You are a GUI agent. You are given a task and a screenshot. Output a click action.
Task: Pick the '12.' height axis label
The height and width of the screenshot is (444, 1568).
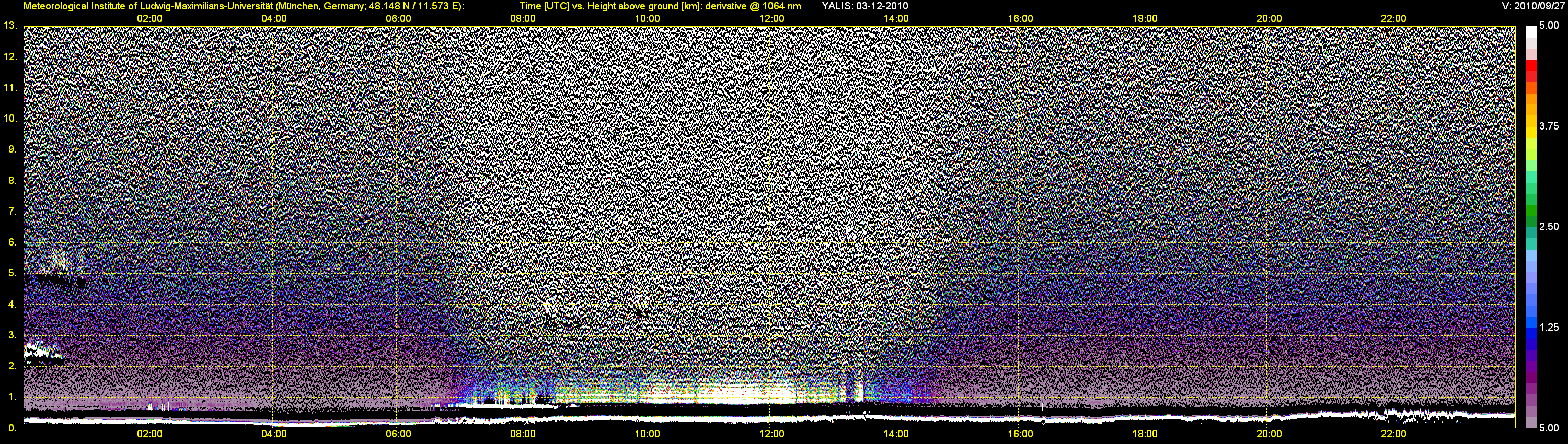click(10, 56)
